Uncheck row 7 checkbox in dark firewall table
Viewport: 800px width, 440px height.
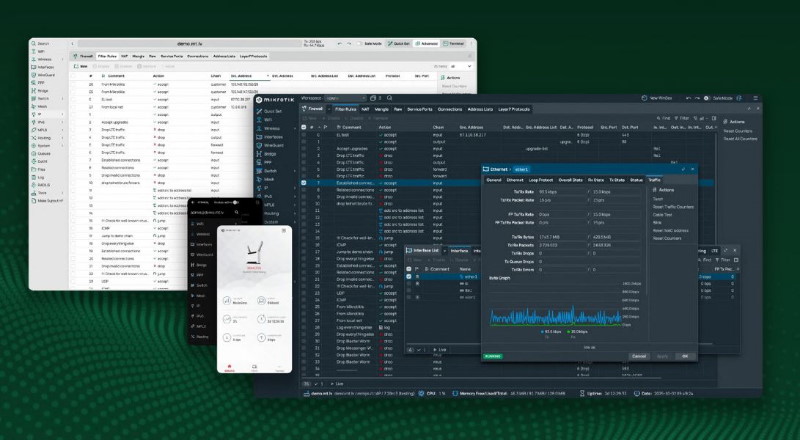point(304,183)
